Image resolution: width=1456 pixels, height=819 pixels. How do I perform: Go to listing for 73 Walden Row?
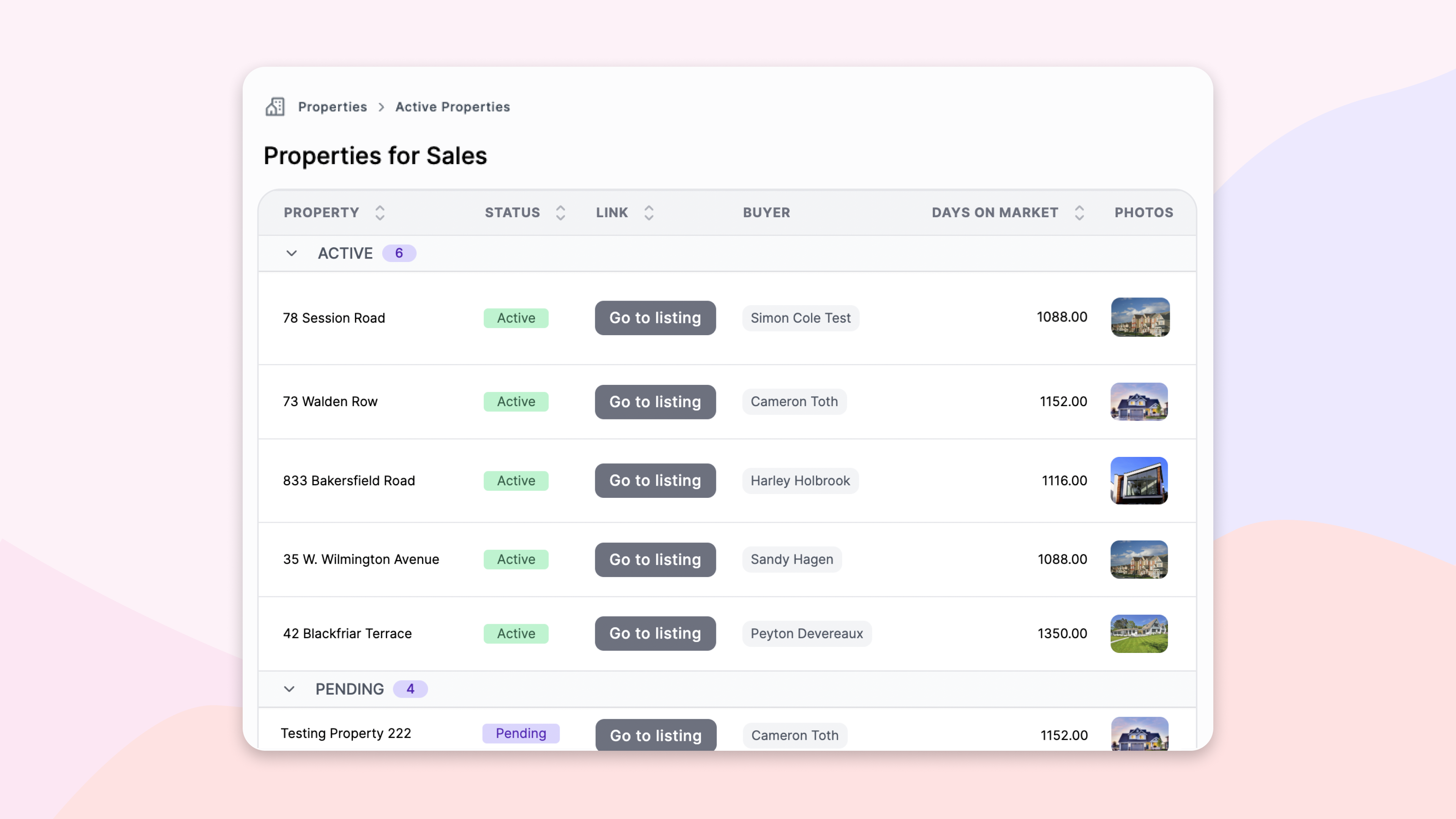click(655, 402)
